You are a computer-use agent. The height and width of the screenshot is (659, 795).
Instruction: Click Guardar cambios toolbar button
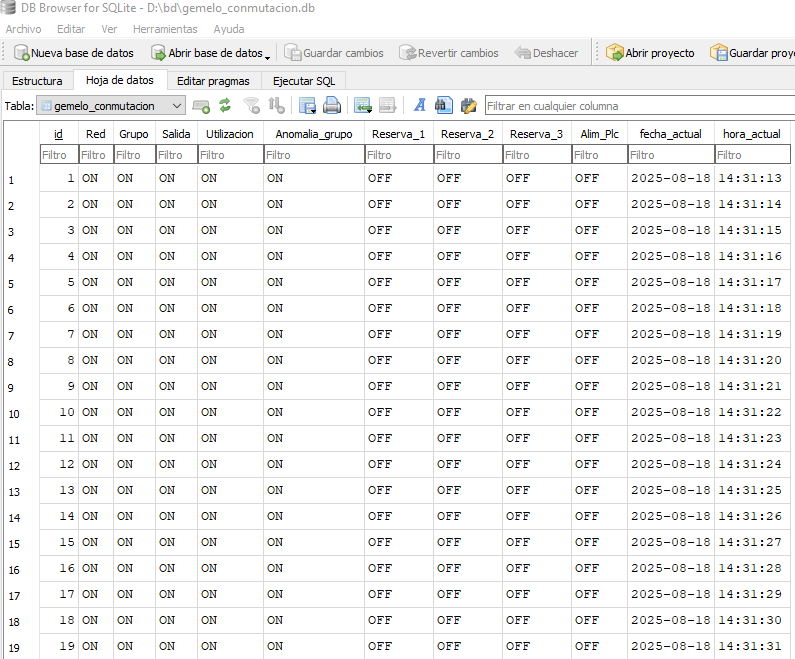334,53
